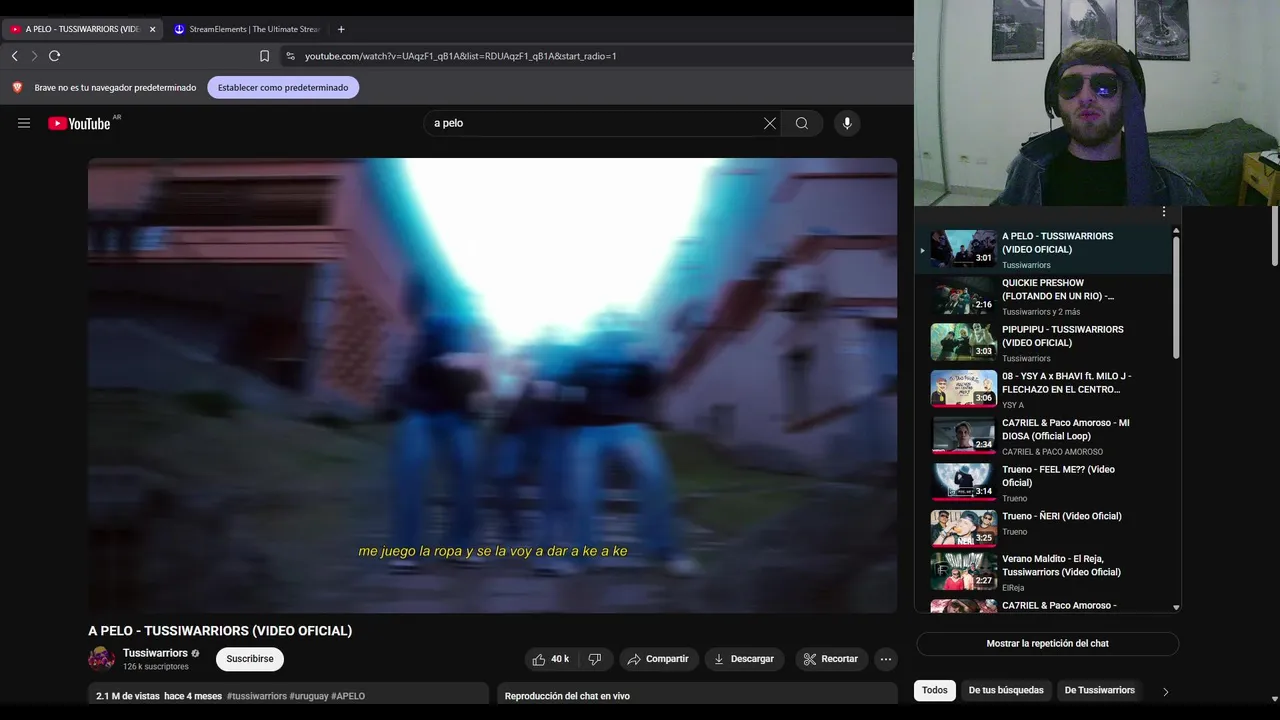Click the #APELO hashtag
The height and width of the screenshot is (720, 1280).
pyautogui.click(x=348, y=696)
